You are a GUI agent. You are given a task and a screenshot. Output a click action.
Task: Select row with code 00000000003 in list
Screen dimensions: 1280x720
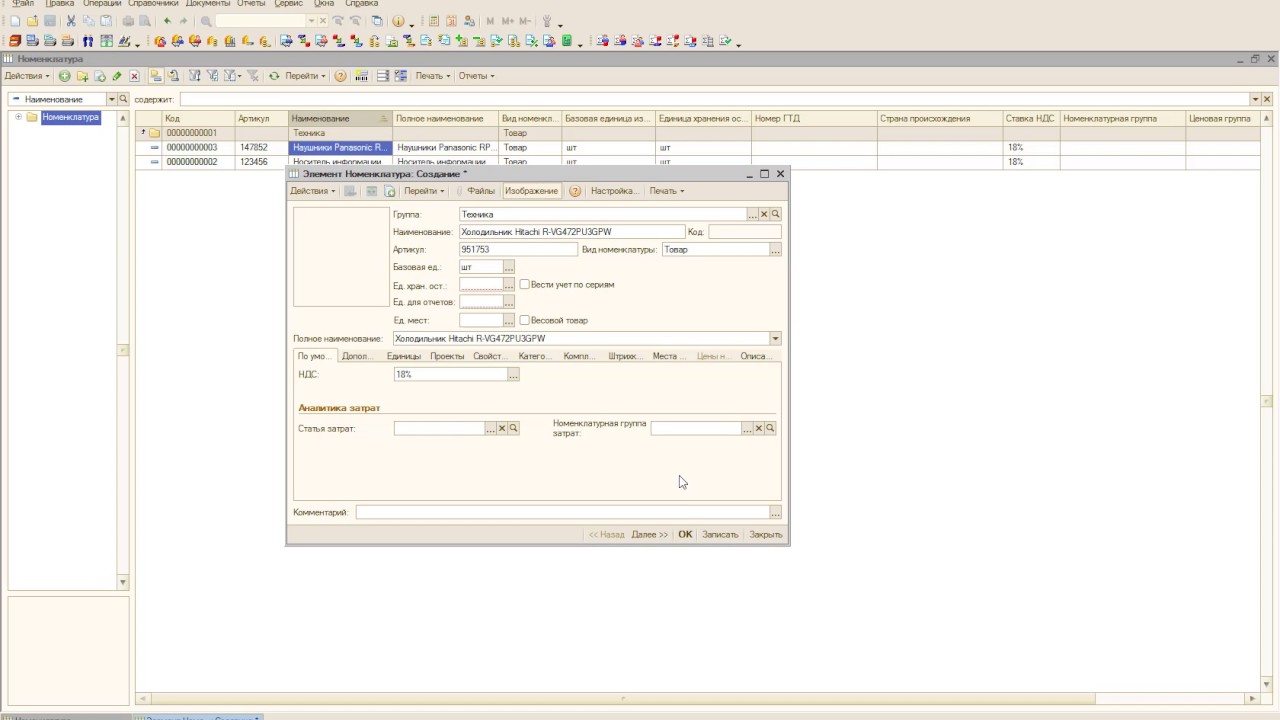pos(697,147)
